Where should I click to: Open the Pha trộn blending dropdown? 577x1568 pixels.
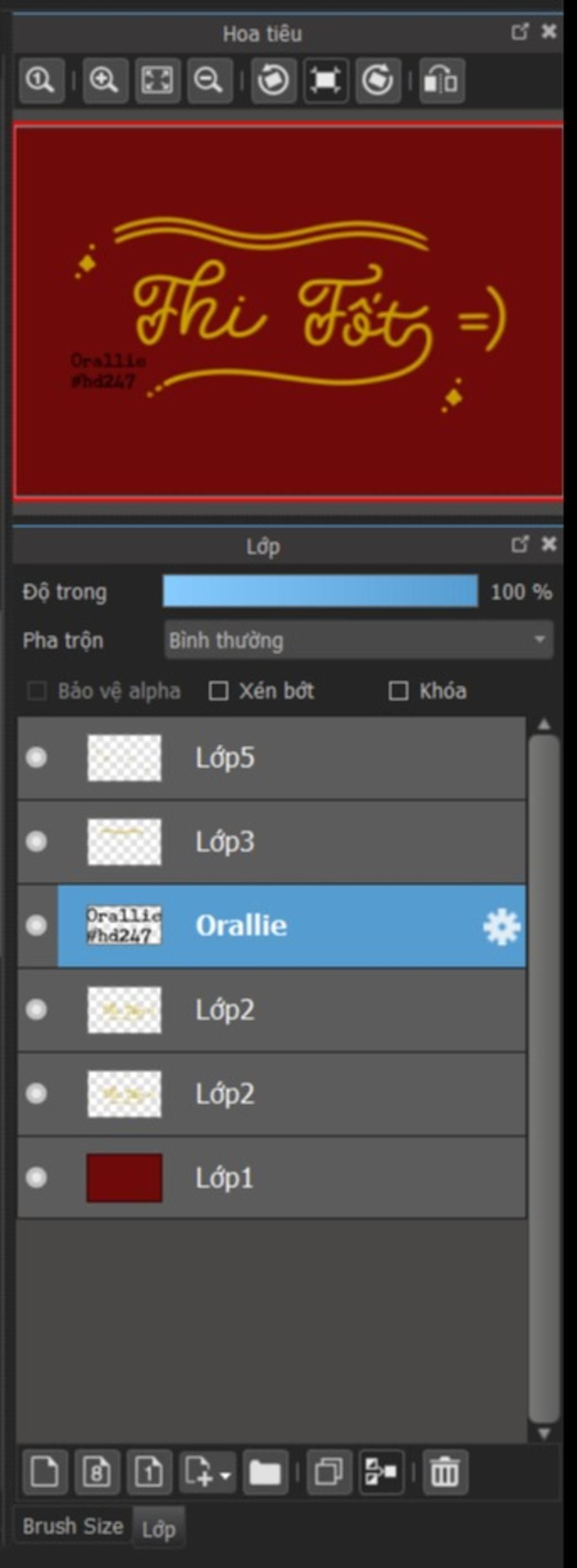359,640
